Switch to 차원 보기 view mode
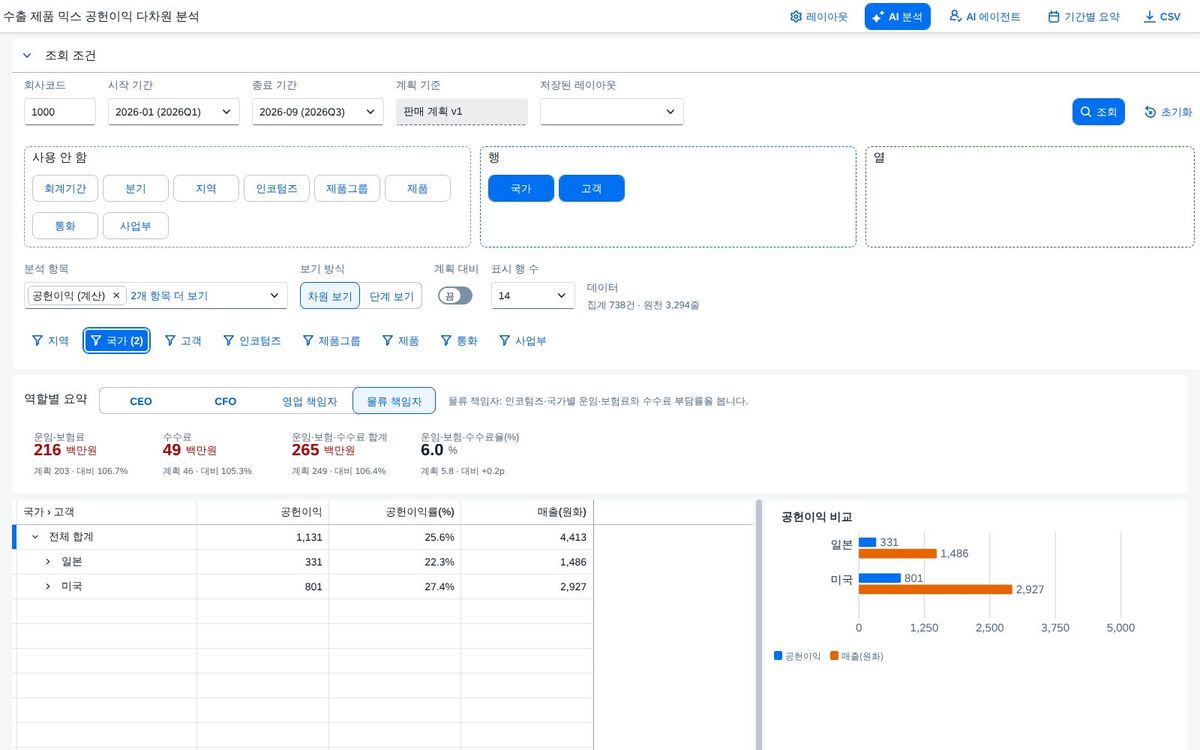Screen dimensions: 1200x750 [330, 296]
